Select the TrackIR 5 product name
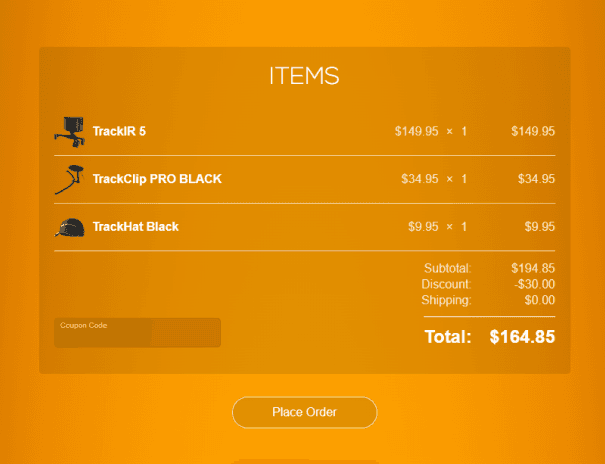This screenshot has height=464, width=605. (119, 131)
